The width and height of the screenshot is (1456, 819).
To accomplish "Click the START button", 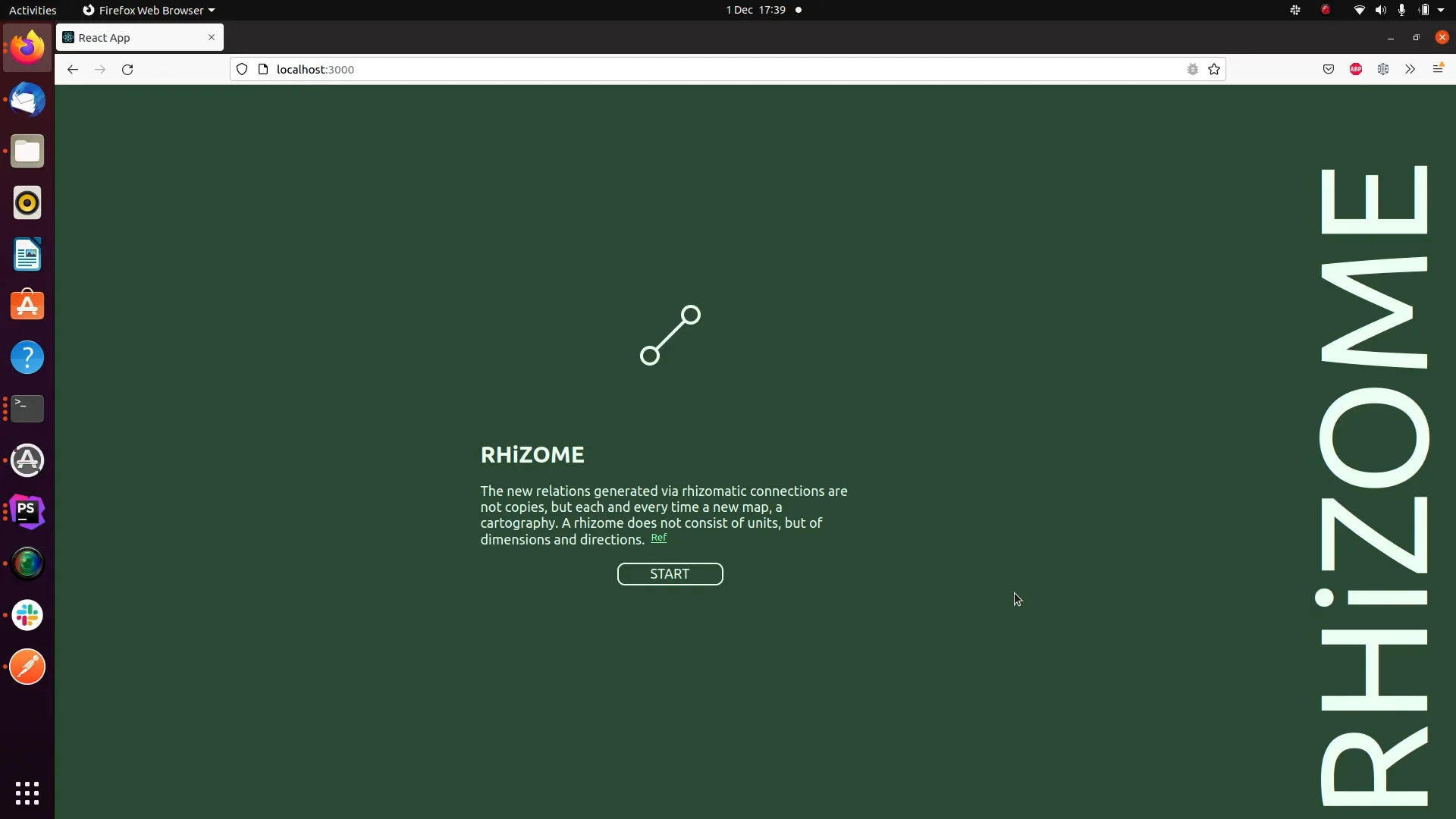I will click(670, 574).
